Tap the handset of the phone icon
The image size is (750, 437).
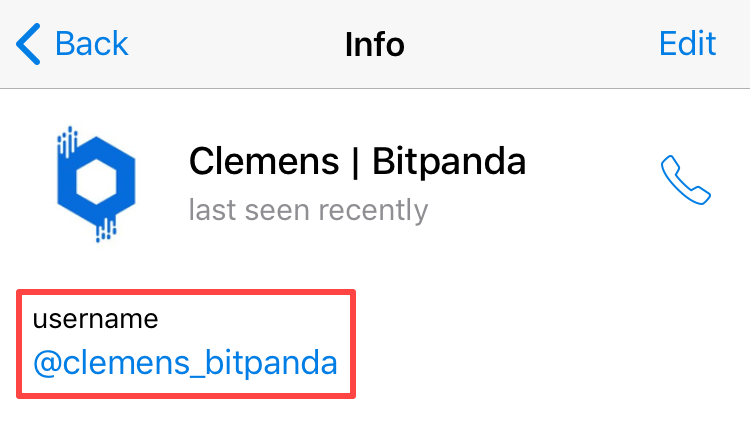(685, 180)
